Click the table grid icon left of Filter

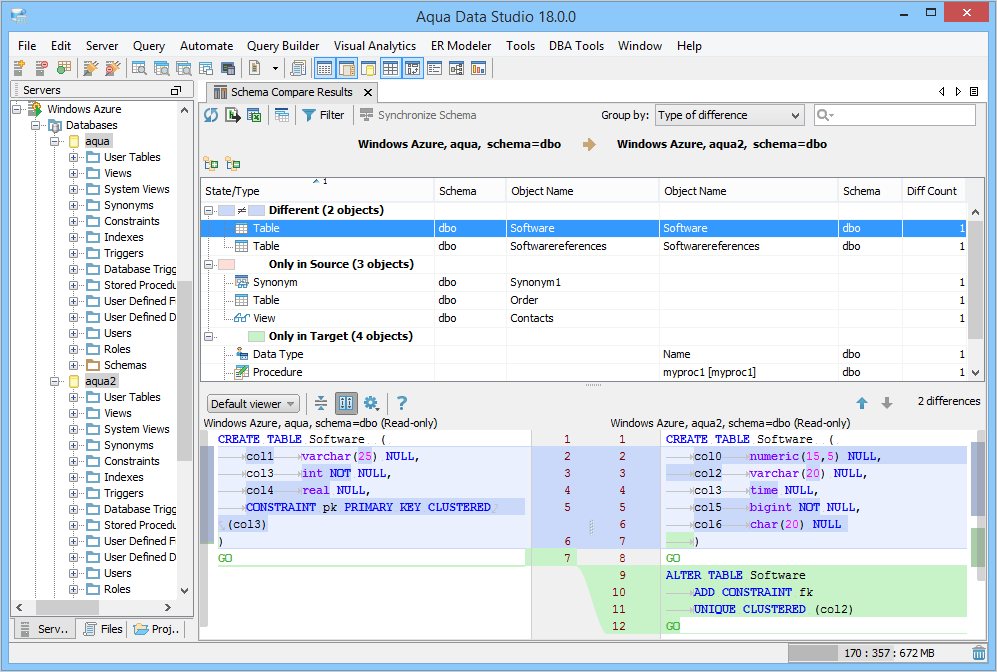[282, 115]
